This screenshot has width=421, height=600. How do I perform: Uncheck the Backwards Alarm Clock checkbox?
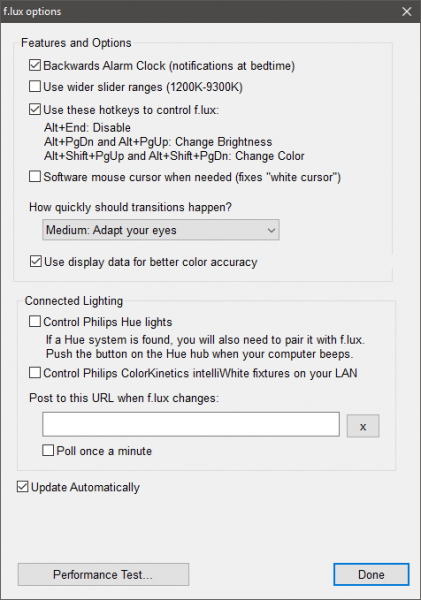pos(35,65)
